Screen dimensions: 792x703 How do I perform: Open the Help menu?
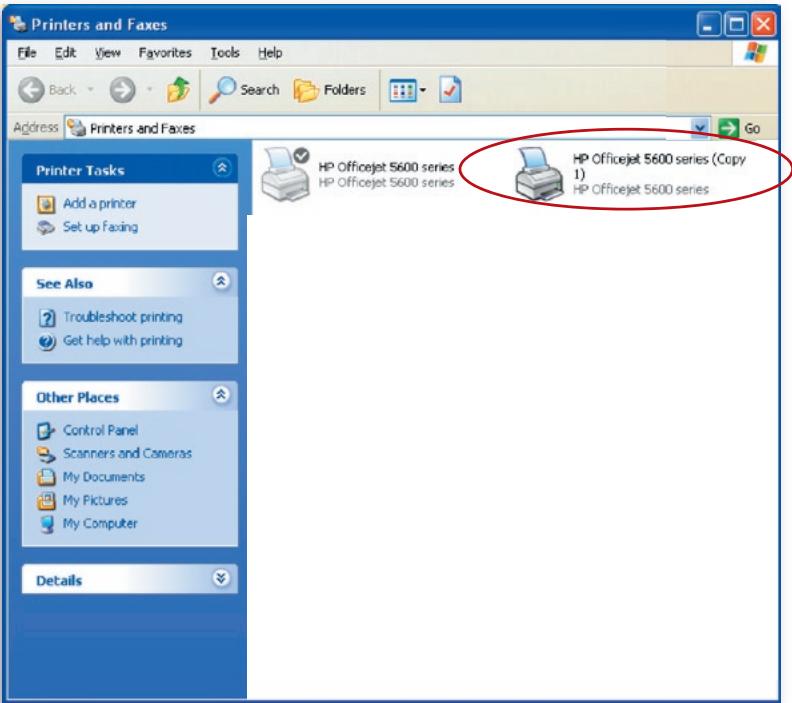tap(270, 53)
